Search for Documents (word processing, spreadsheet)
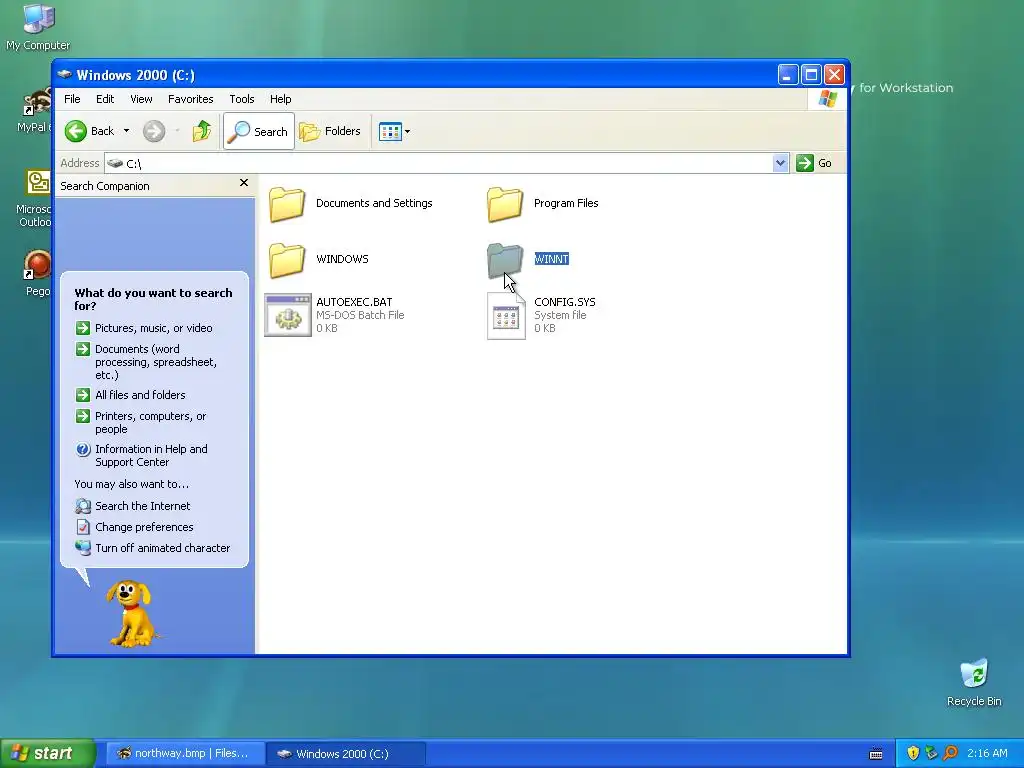Screen dimensions: 1024x768 coord(156,362)
